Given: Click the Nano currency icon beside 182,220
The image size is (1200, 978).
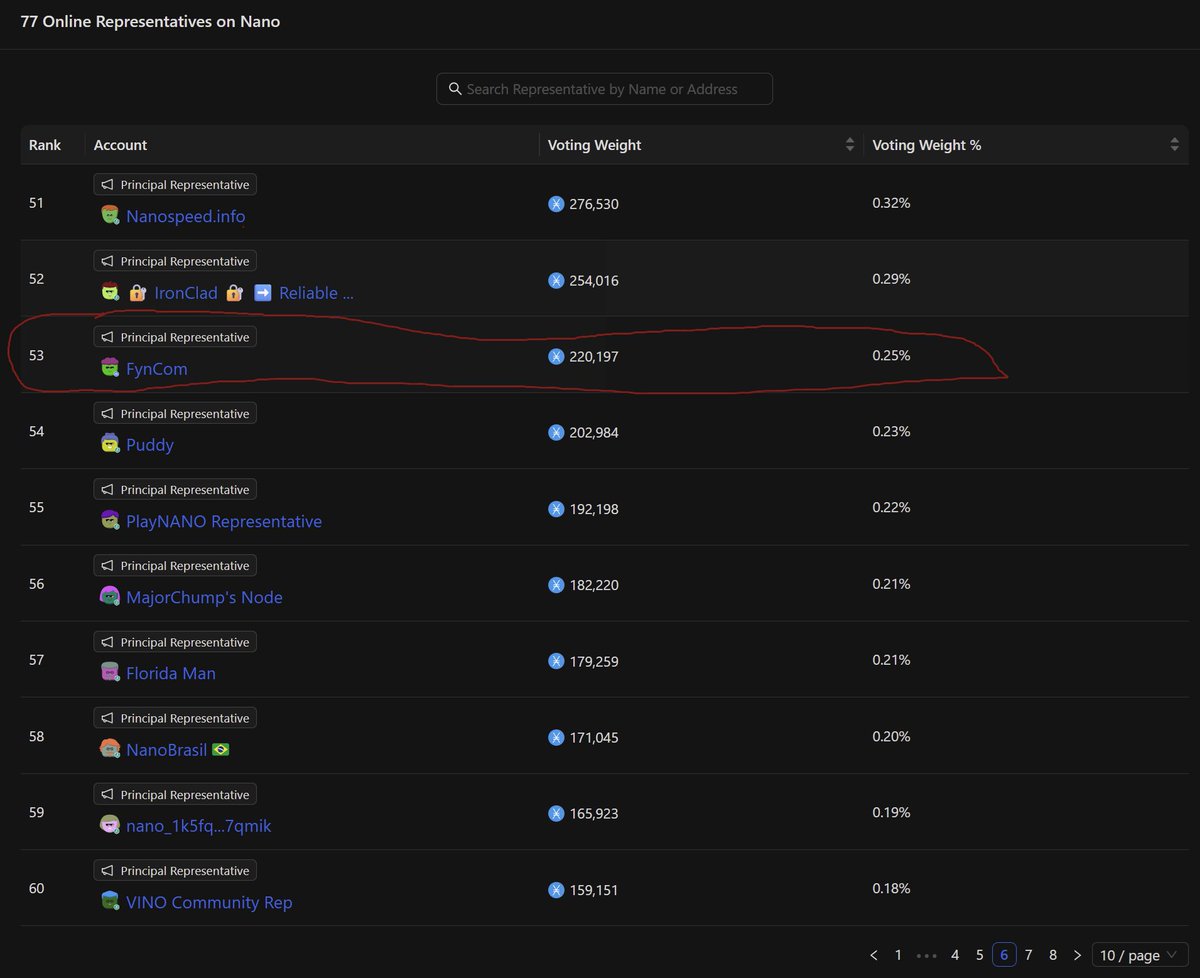Looking at the screenshot, I should (x=557, y=585).
